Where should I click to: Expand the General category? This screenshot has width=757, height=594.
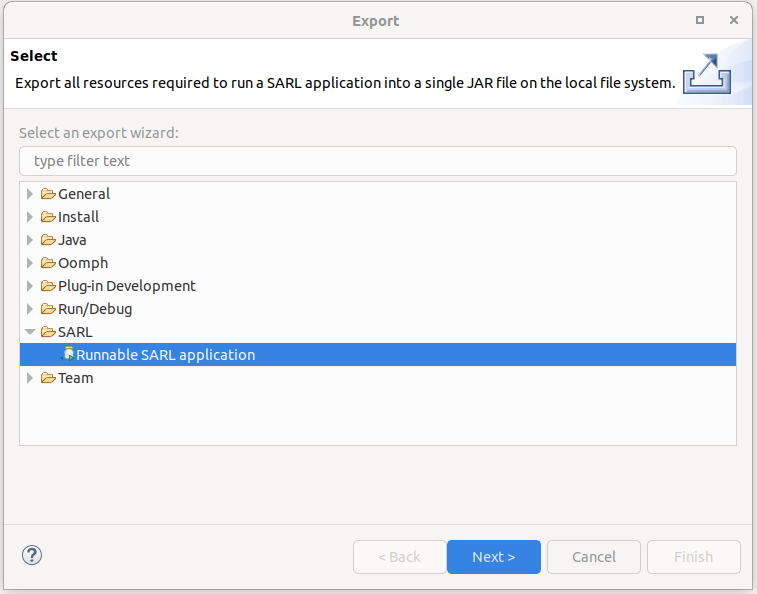click(30, 194)
